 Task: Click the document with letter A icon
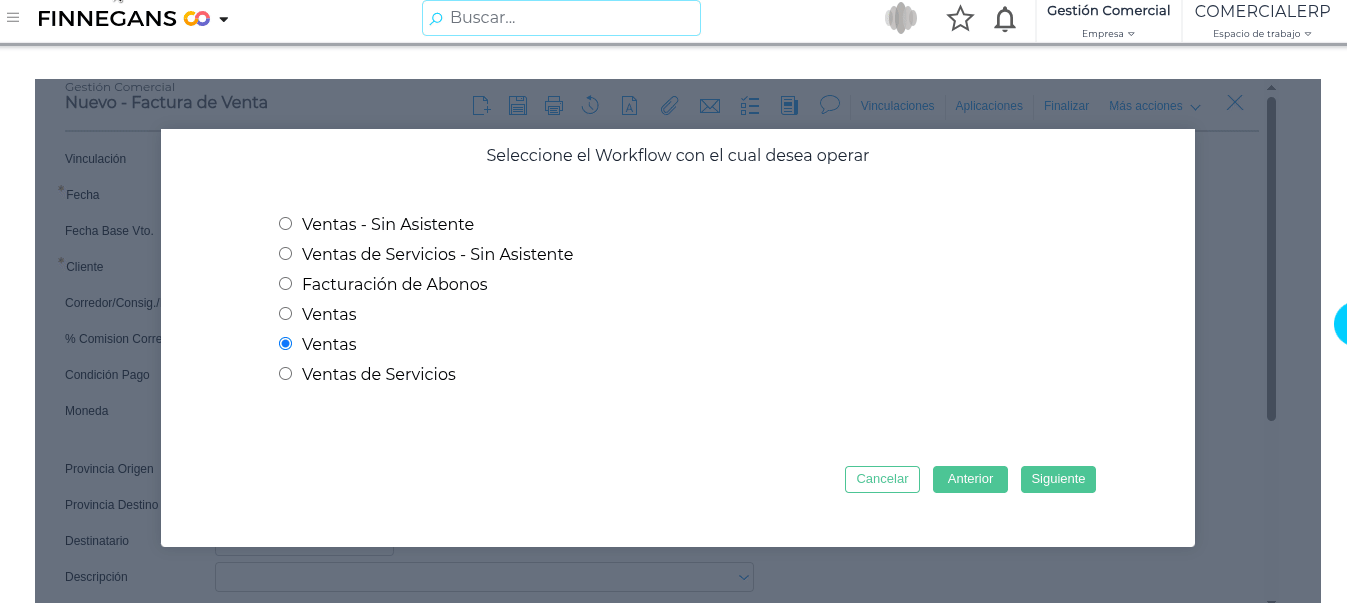click(x=630, y=105)
